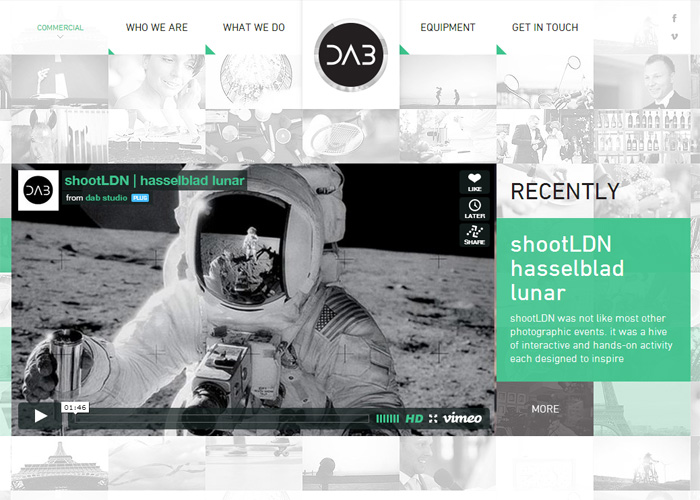Image resolution: width=700 pixels, height=500 pixels.
Task: Open the disco ball thumbnail
Action: [x=254, y=81]
